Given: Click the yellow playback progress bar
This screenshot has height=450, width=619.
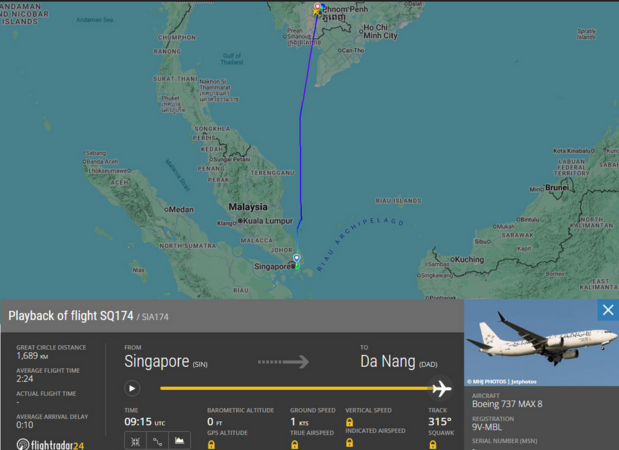Looking at the screenshot, I should click(x=296, y=388).
